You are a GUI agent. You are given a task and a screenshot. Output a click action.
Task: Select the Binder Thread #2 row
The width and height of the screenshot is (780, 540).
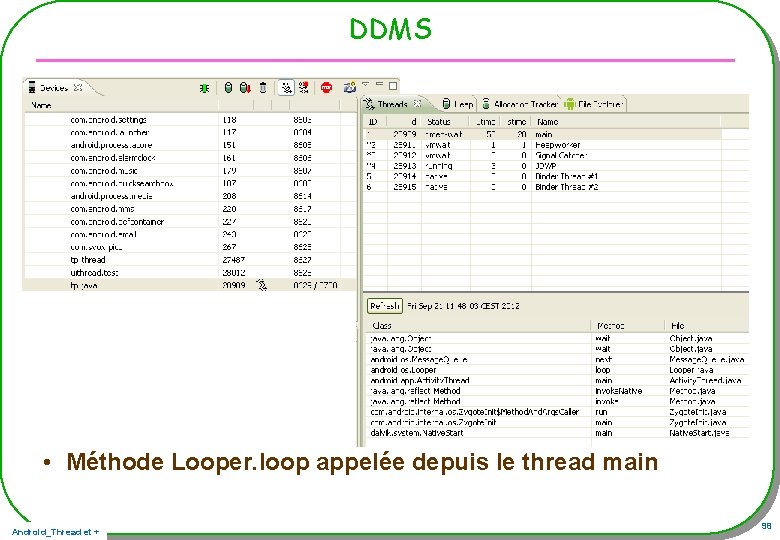542,187
